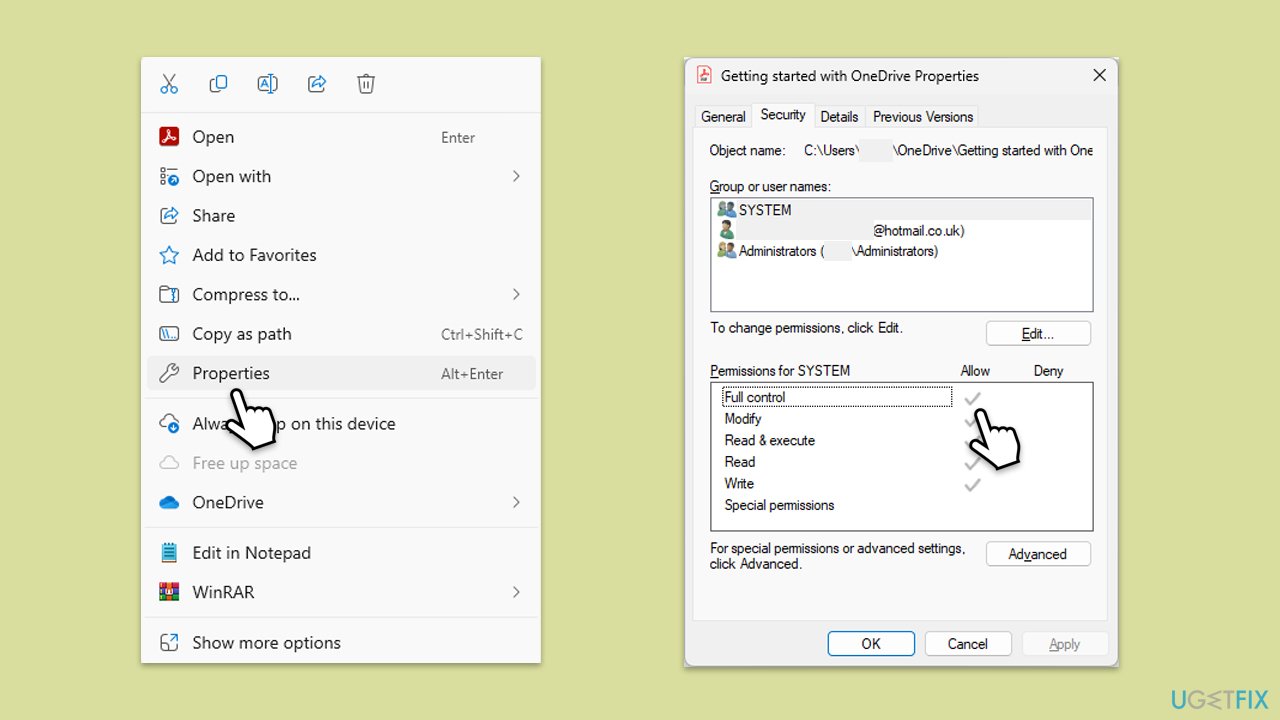
Task: Expand the Open with submenu arrow
Action: point(516,176)
